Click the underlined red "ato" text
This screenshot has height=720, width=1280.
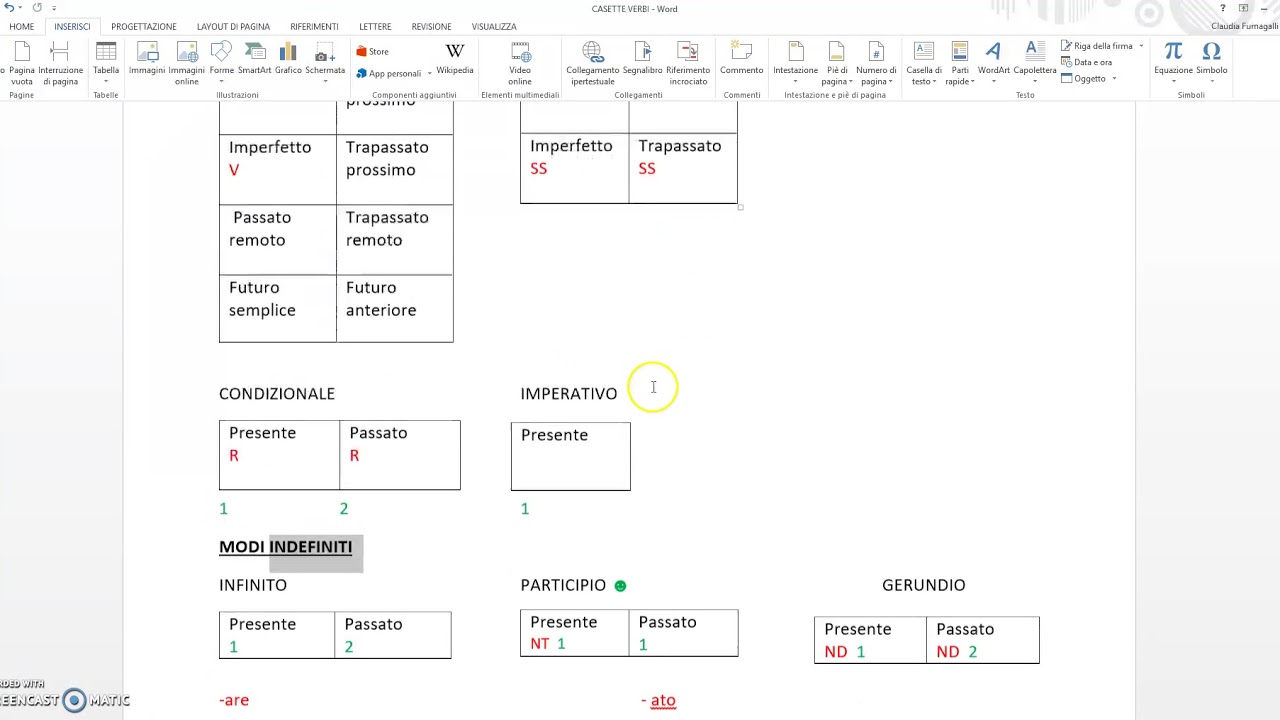(x=663, y=700)
